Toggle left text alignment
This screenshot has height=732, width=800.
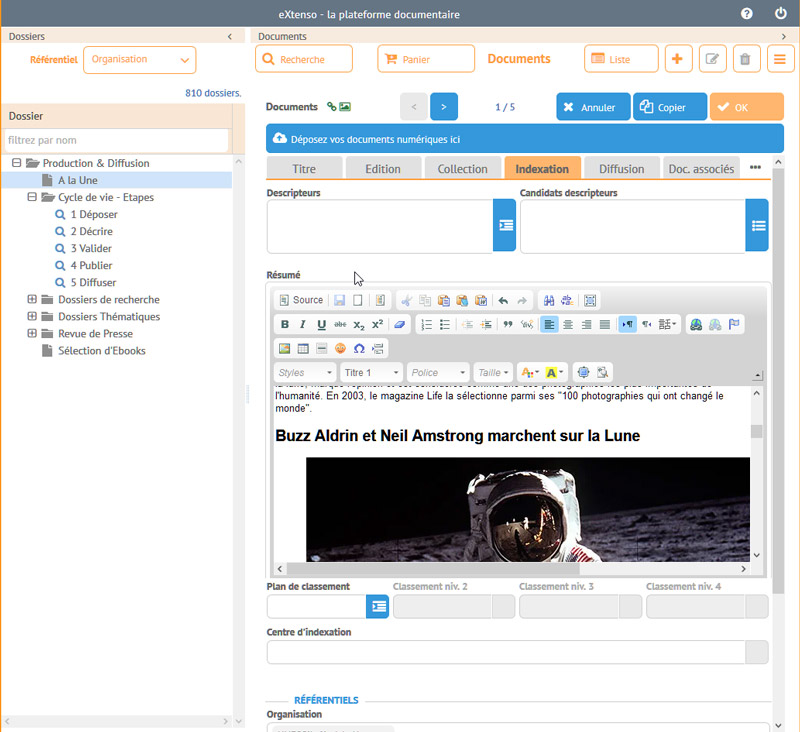pyautogui.click(x=549, y=324)
